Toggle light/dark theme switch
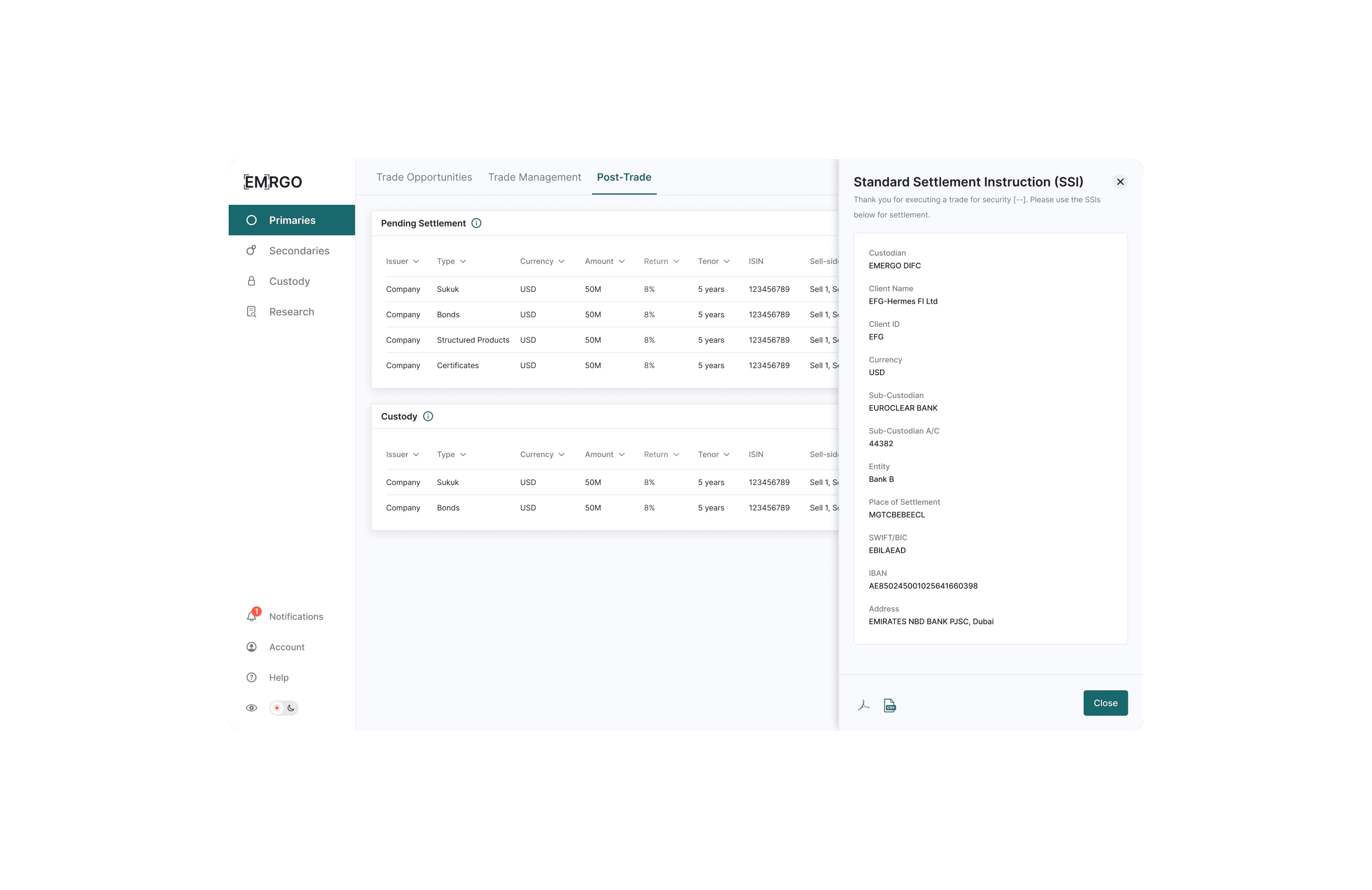Screen dimensions: 1372x890 point(284,708)
